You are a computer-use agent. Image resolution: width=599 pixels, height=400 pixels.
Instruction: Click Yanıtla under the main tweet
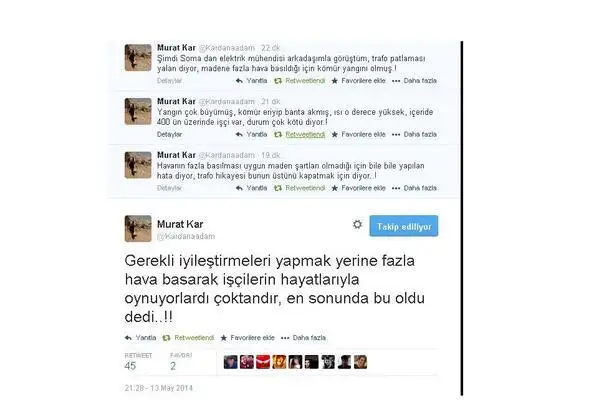tap(141, 338)
